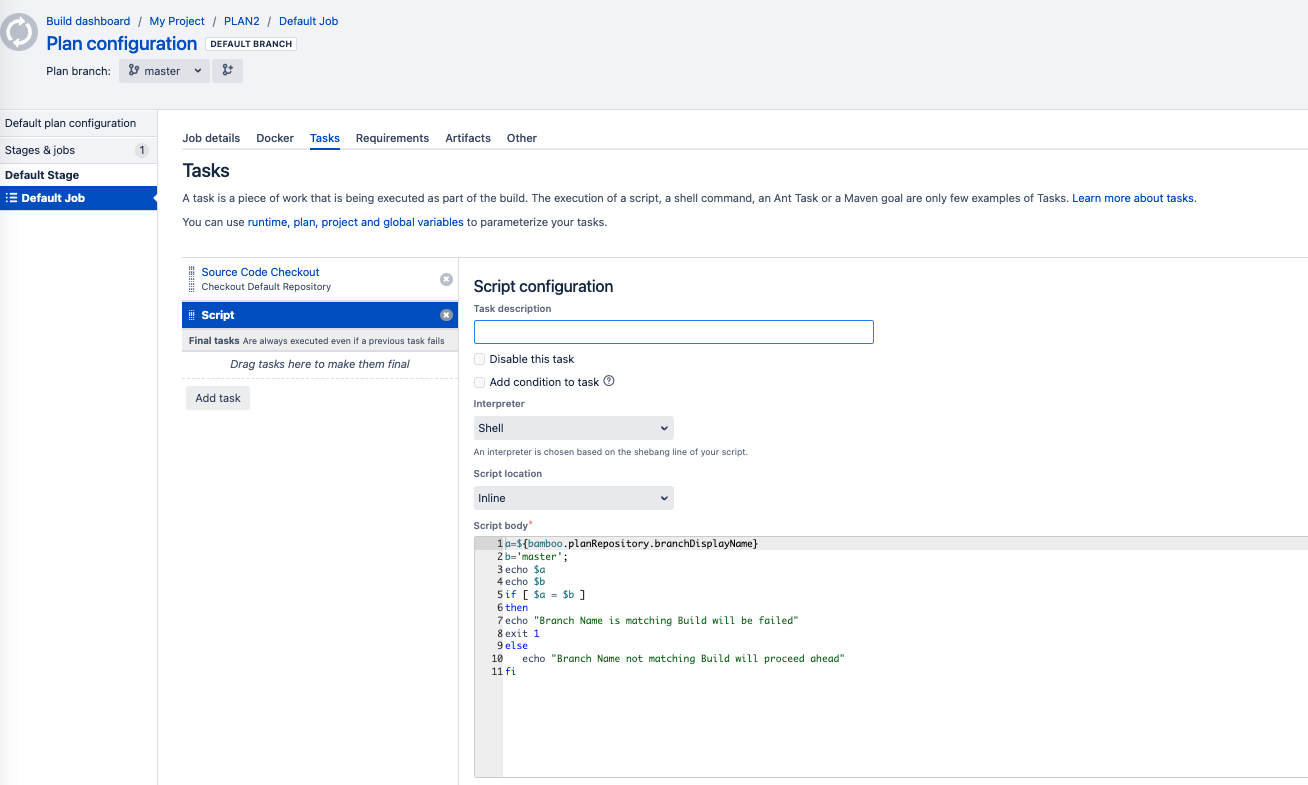This screenshot has height=785, width=1308.
Task: Create a new plan branch icon
Action: (x=228, y=71)
